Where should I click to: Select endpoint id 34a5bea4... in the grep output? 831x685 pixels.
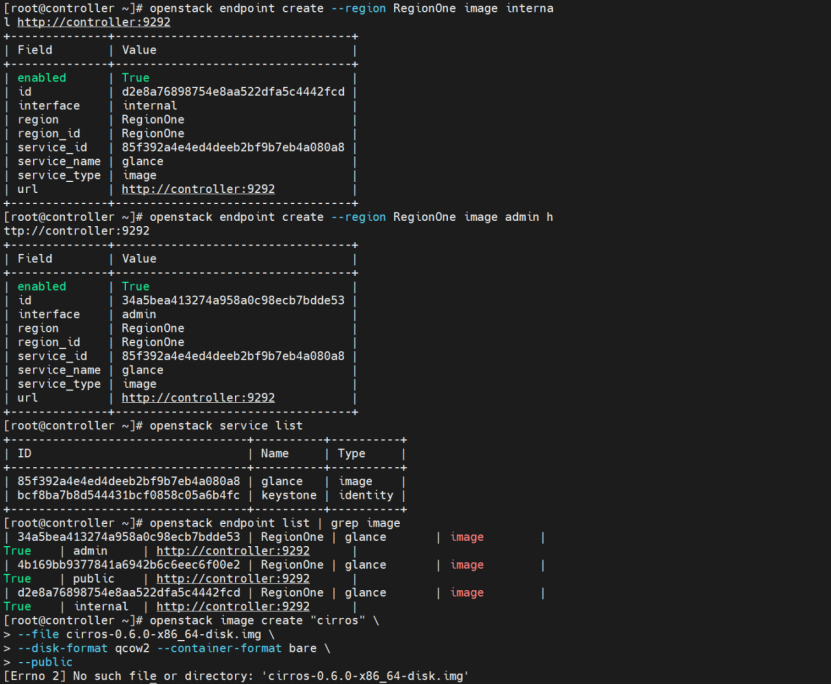tap(128, 537)
